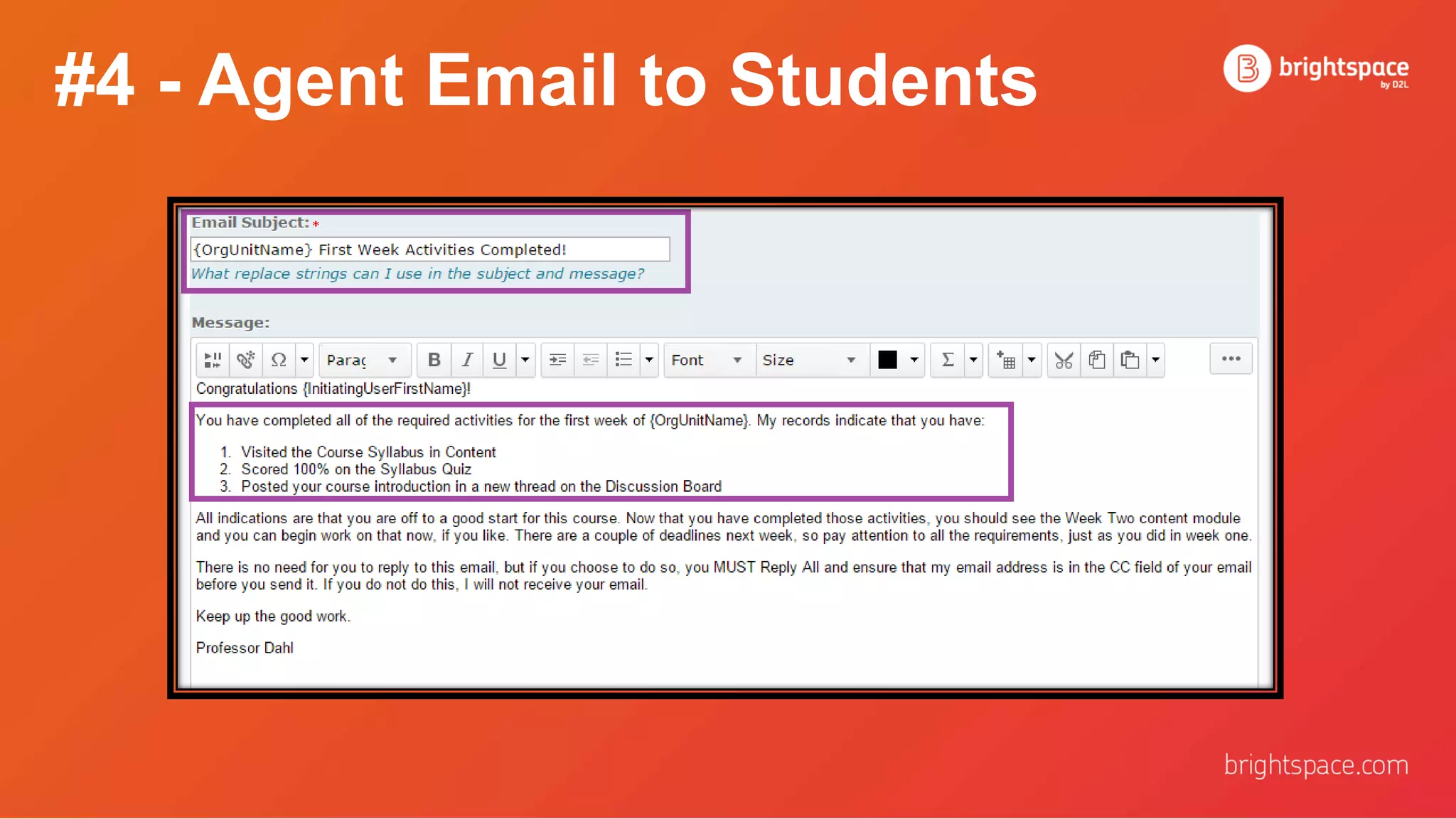Click the Insert Stuff media icon
The width and height of the screenshot is (1456, 819).
pos(213,360)
